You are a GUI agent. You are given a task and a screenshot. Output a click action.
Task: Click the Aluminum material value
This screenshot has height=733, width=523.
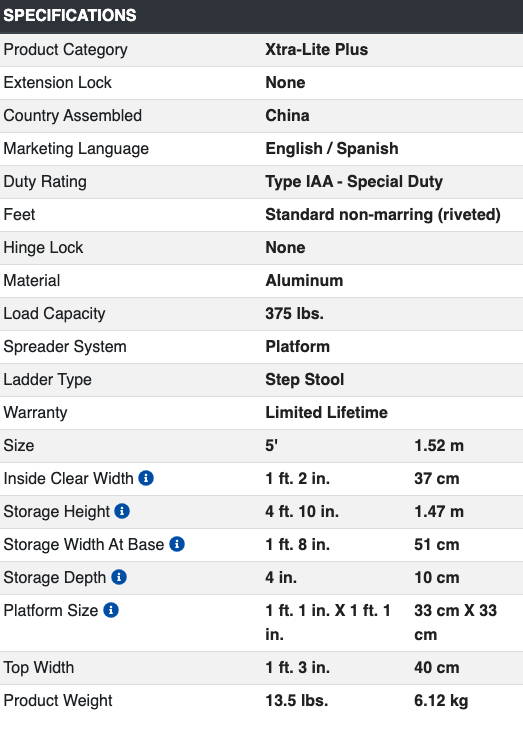(x=304, y=280)
